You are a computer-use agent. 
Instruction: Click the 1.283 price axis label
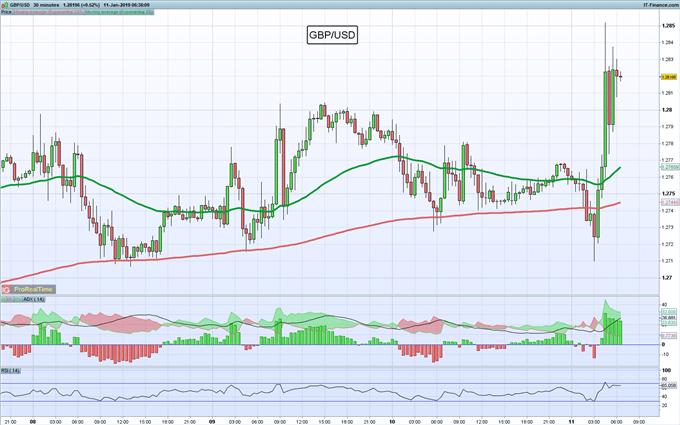668,59
